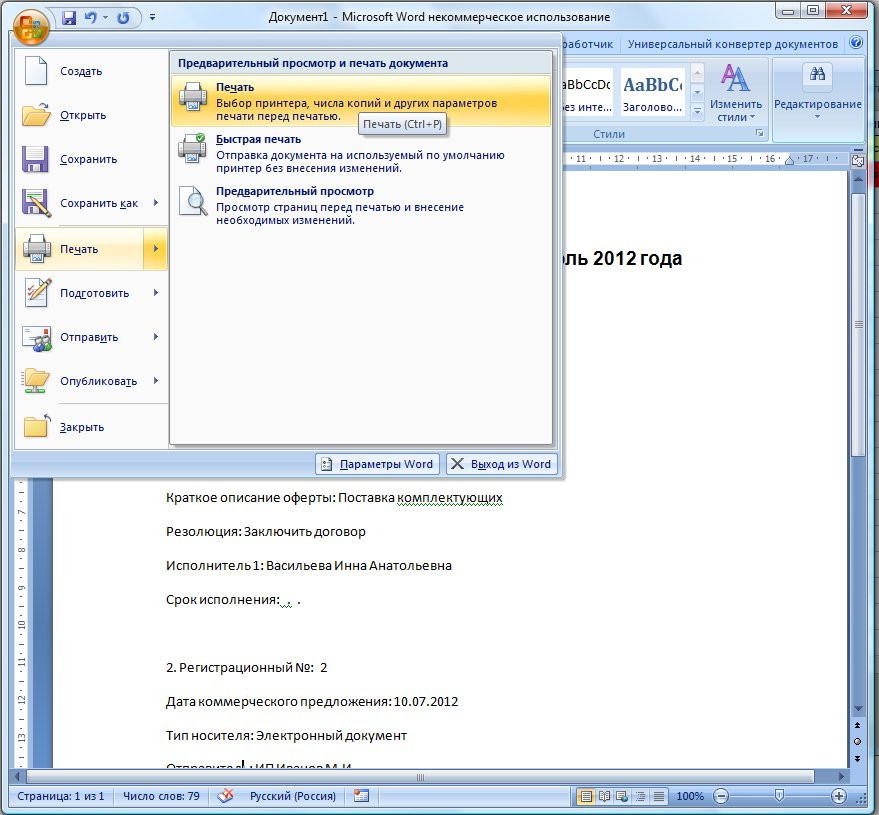Viewport: 879px width, 815px height.
Task: Click the Закрыть folder icon
Action: click(x=37, y=425)
